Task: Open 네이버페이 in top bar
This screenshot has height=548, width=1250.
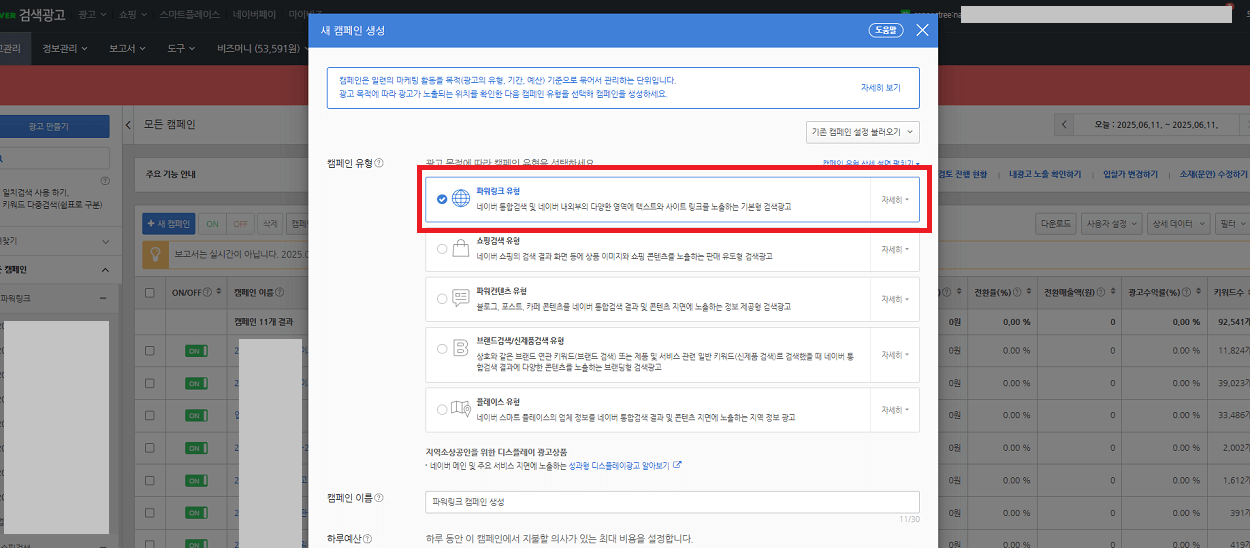Action: click(x=252, y=15)
